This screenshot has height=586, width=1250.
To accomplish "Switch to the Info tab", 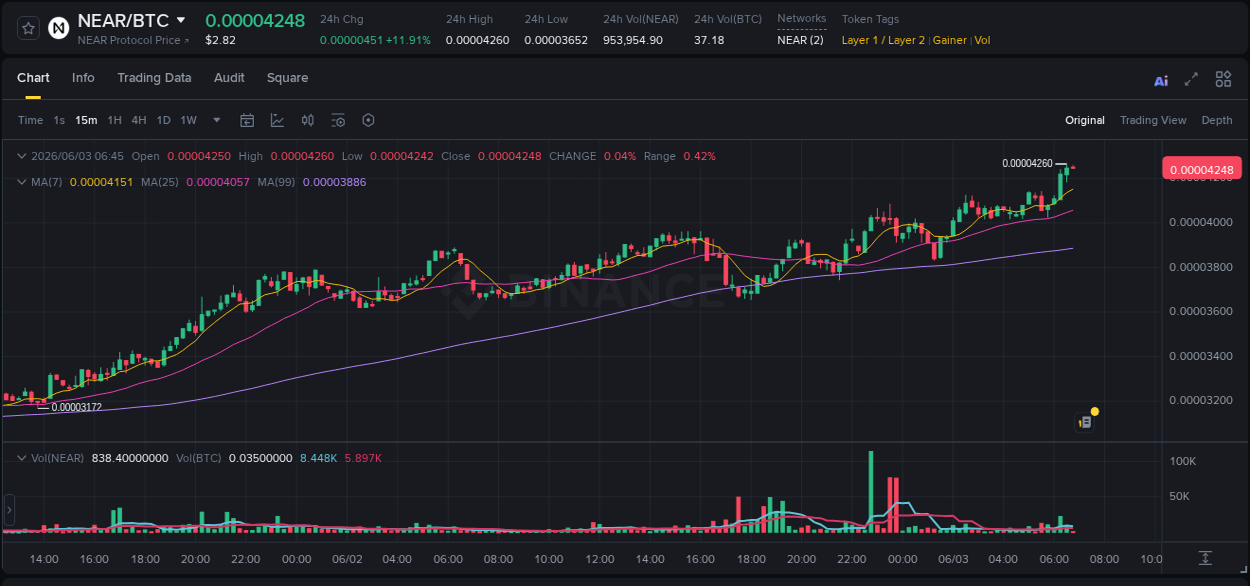I will (83, 78).
